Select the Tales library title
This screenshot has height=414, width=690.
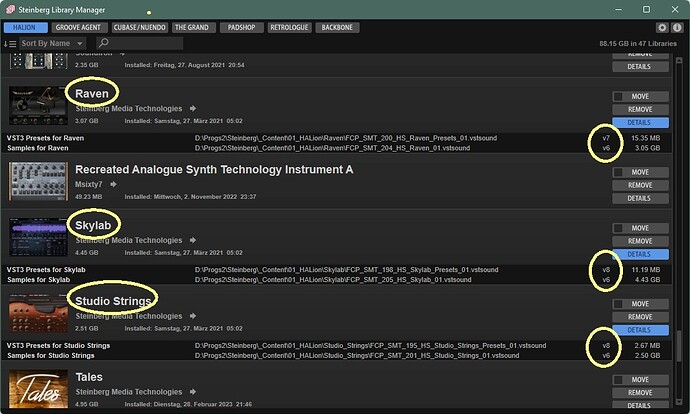[x=89, y=377]
